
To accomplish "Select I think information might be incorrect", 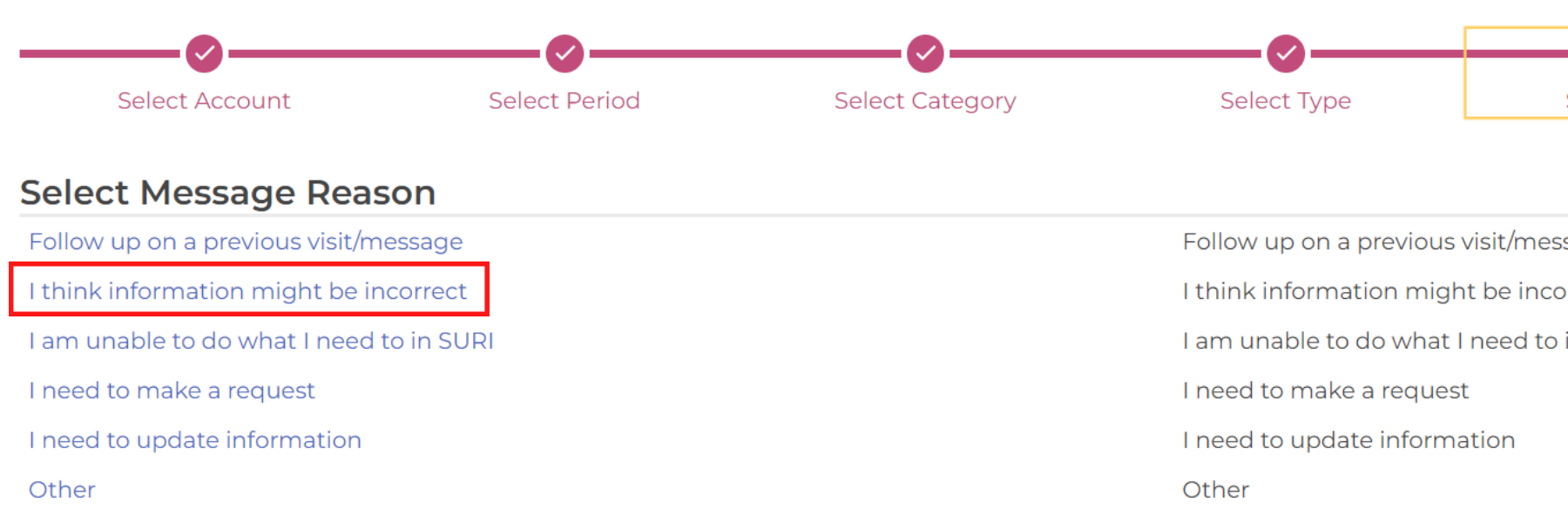I will click(248, 291).
